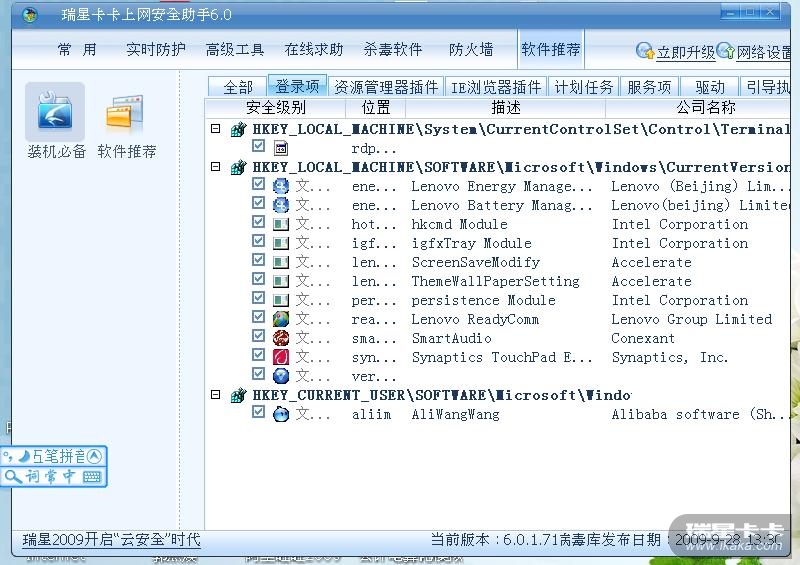
Task: Sort by 描述 column header
Action: [x=506, y=108]
